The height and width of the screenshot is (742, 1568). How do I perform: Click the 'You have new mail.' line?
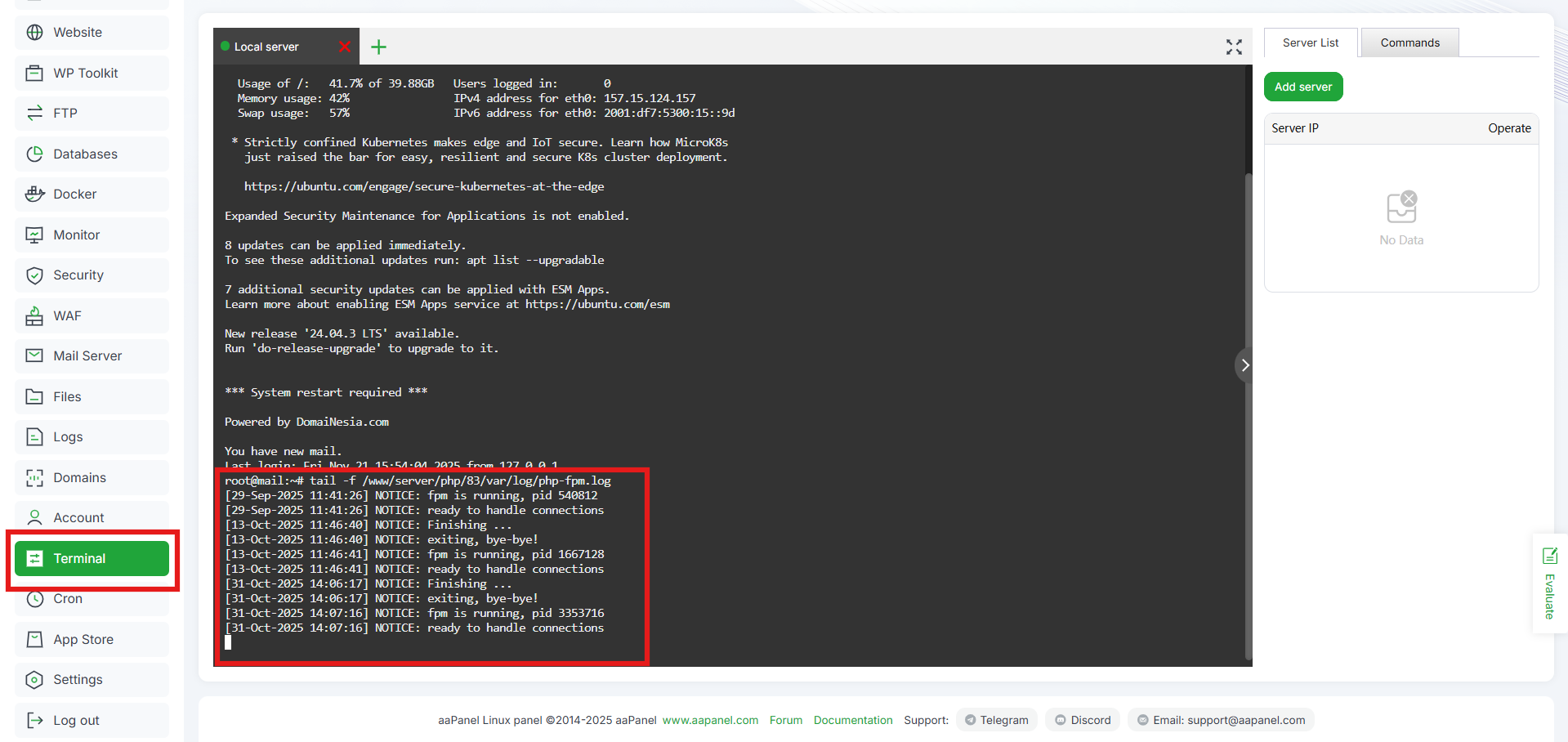tap(283, 451)
